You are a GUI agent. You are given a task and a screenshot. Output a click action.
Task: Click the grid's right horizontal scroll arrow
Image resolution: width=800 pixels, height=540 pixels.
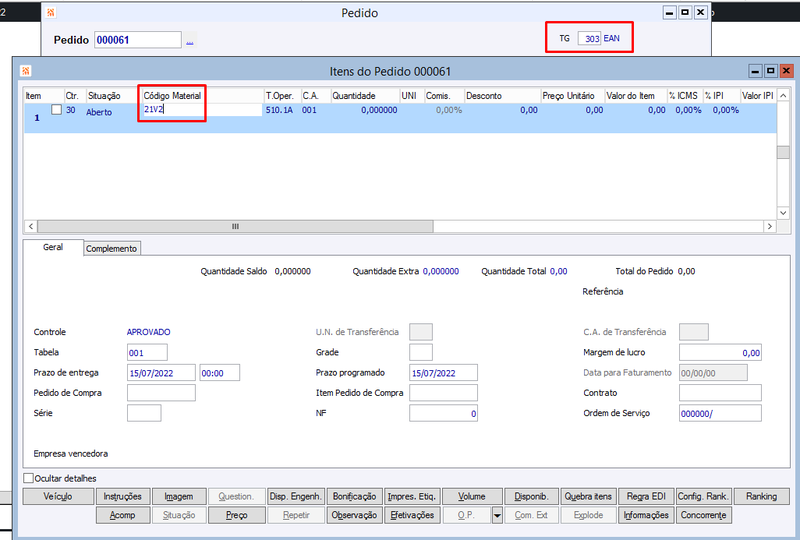[770, 227]
